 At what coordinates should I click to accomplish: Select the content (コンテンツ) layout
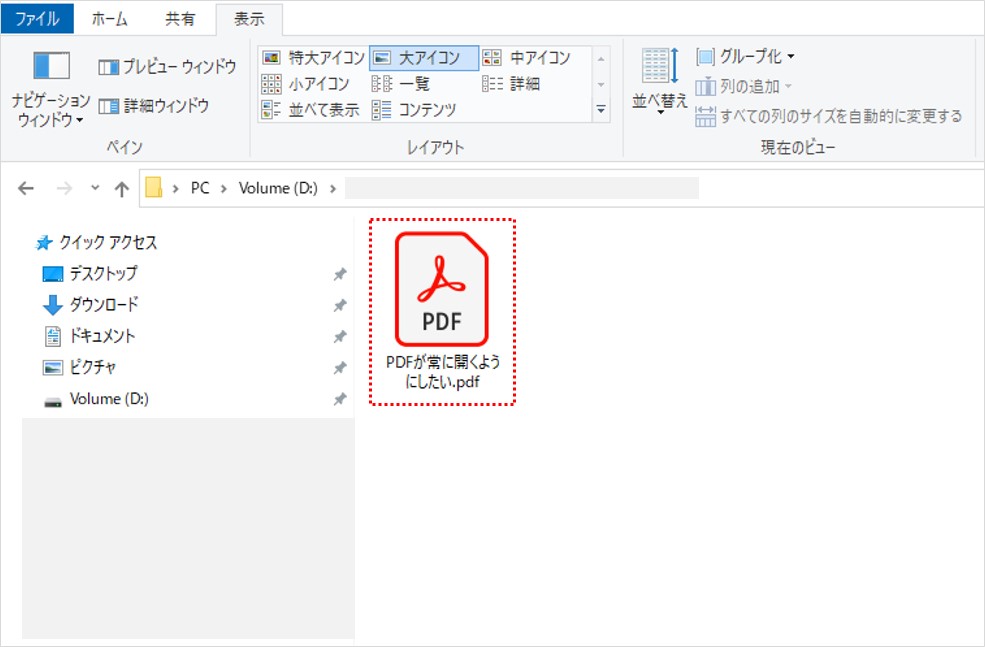(x=414, y=110)
